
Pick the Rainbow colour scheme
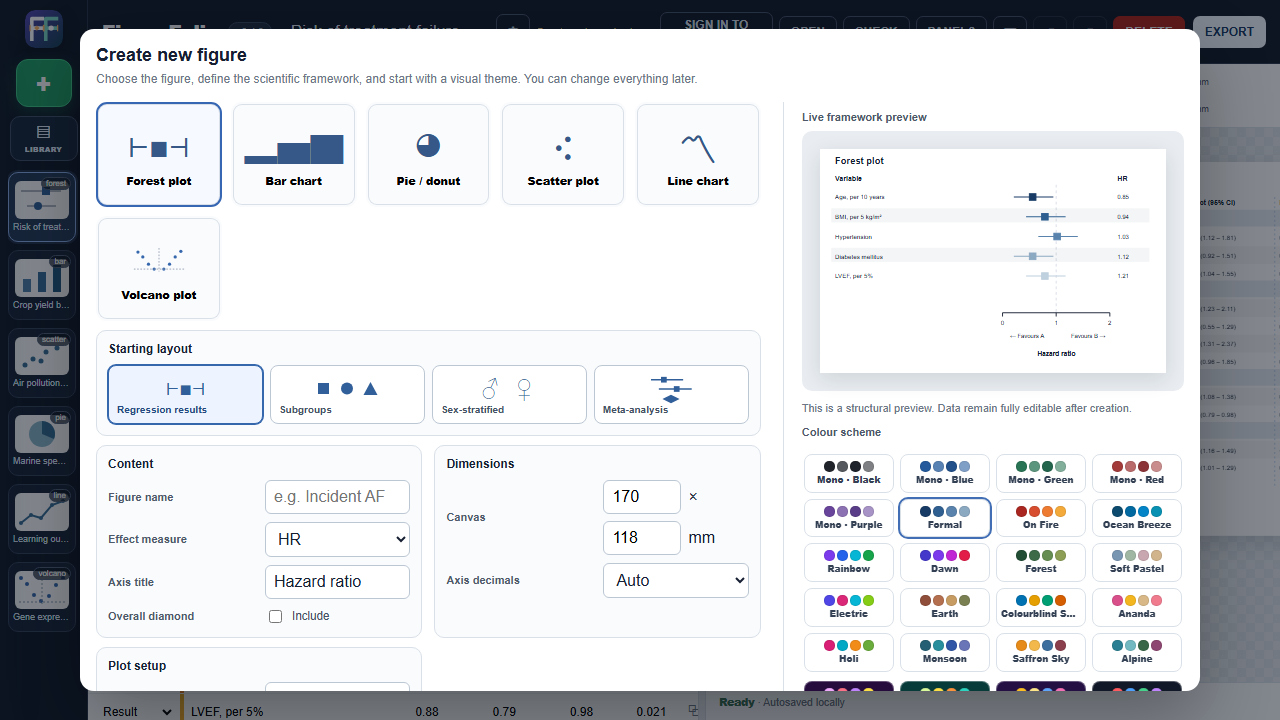[849, 562]
